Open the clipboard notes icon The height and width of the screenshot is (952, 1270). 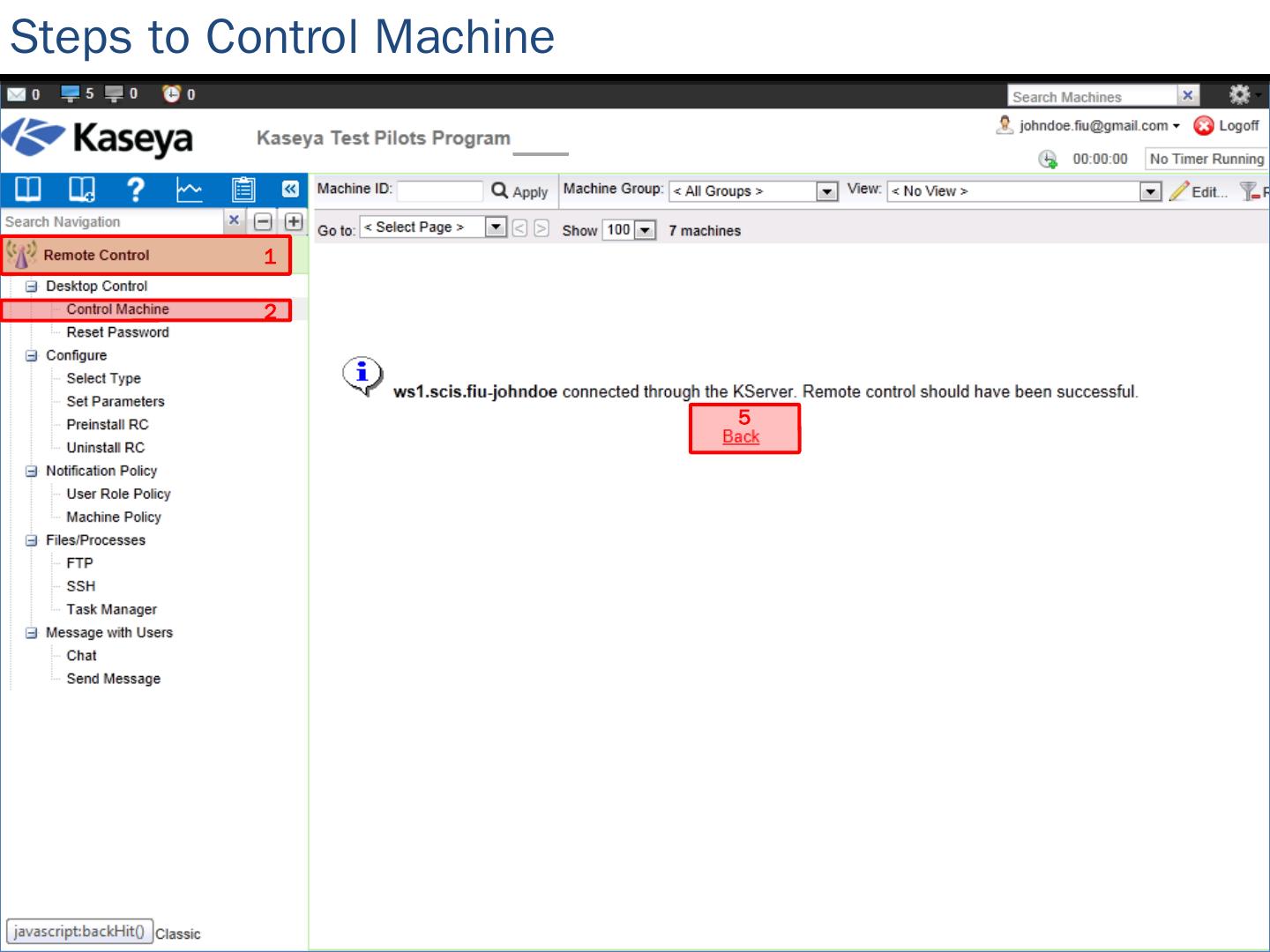pos(243,190)
